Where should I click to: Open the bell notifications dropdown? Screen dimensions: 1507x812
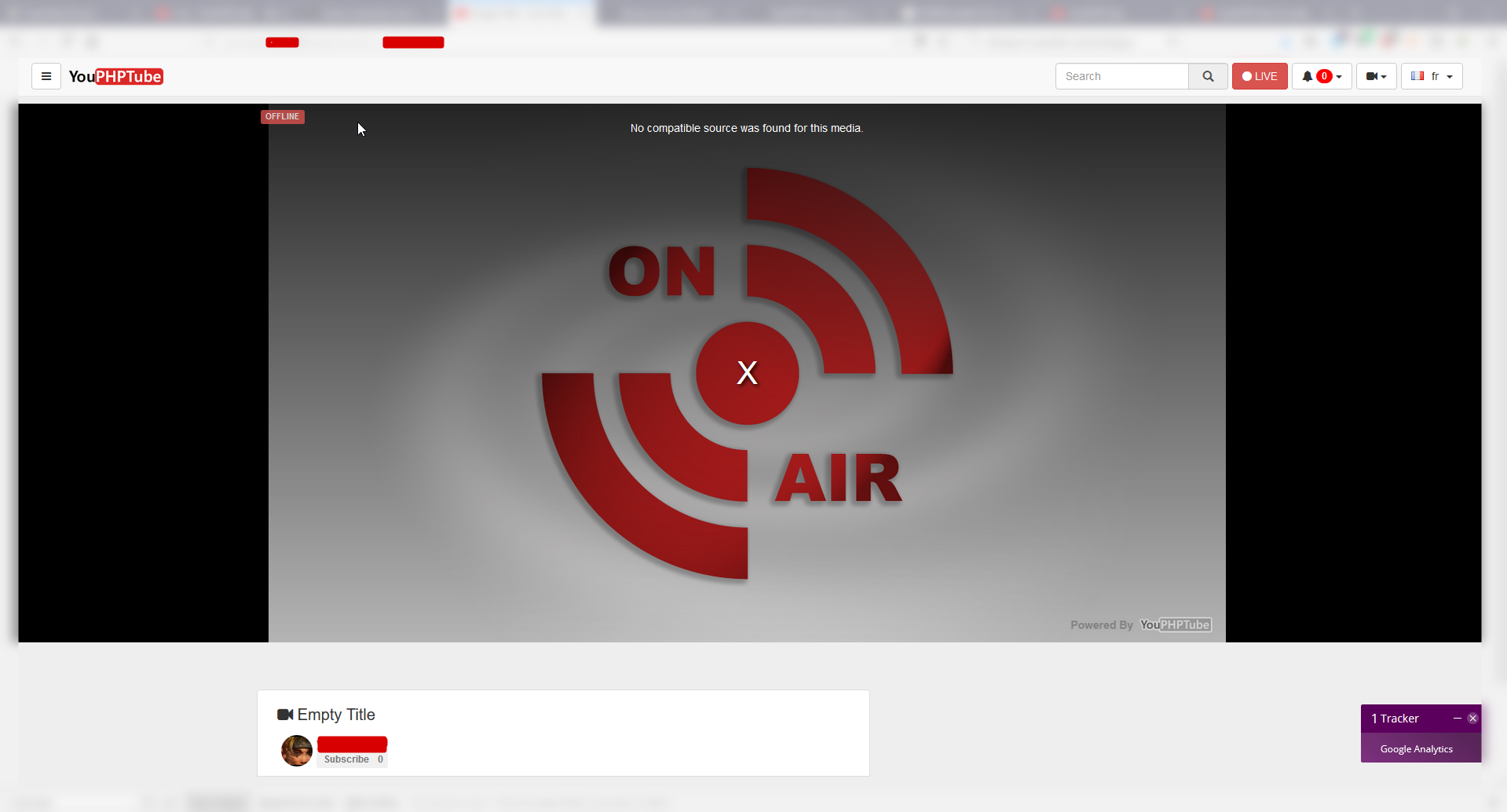point(1322,76)
